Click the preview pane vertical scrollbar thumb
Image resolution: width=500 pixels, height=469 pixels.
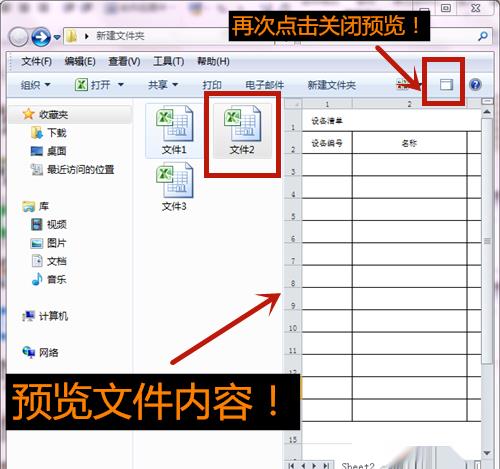[487, 241]
